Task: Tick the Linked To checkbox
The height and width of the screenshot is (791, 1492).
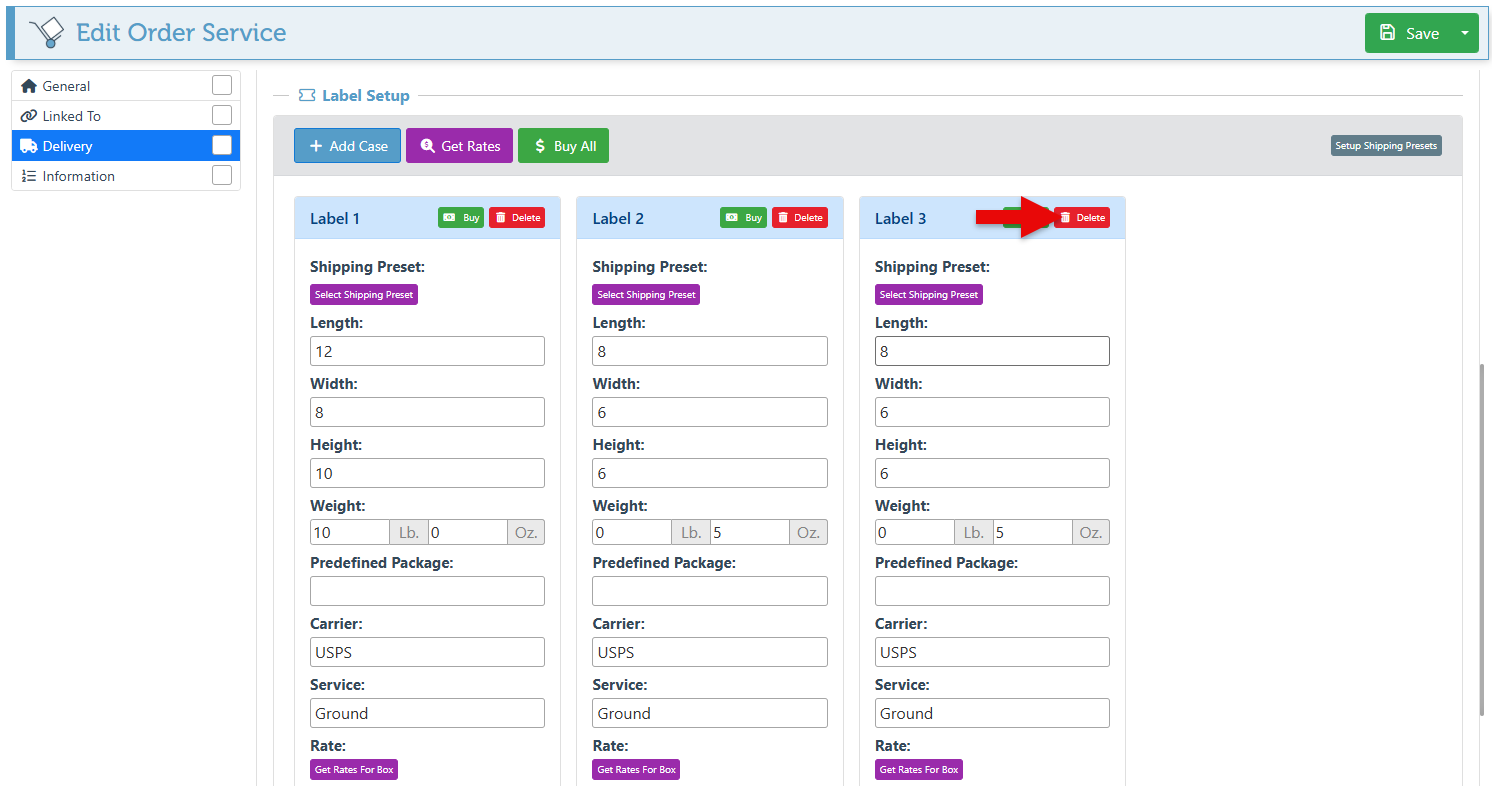Action: [x=222, y=115]
